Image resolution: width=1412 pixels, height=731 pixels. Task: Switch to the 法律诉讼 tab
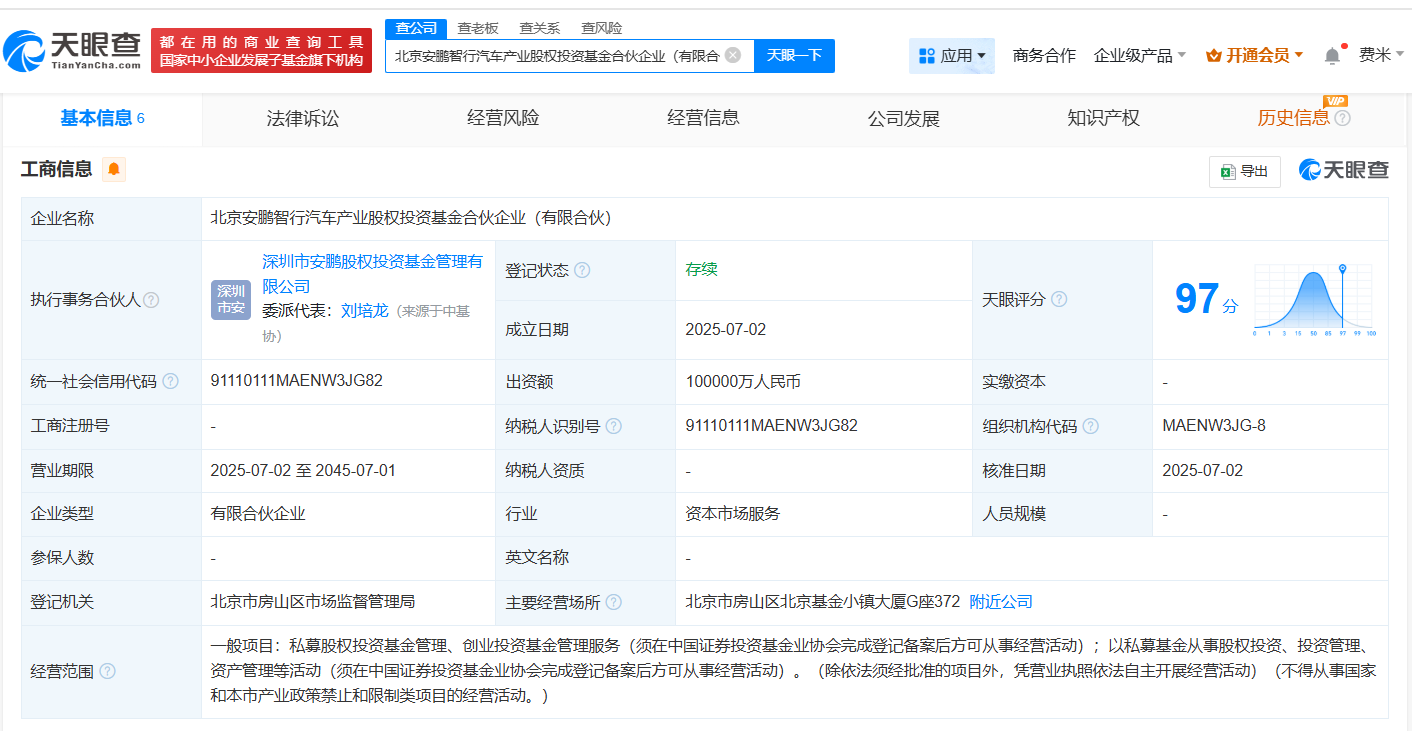pyautogui.click(x=303, y=119)
